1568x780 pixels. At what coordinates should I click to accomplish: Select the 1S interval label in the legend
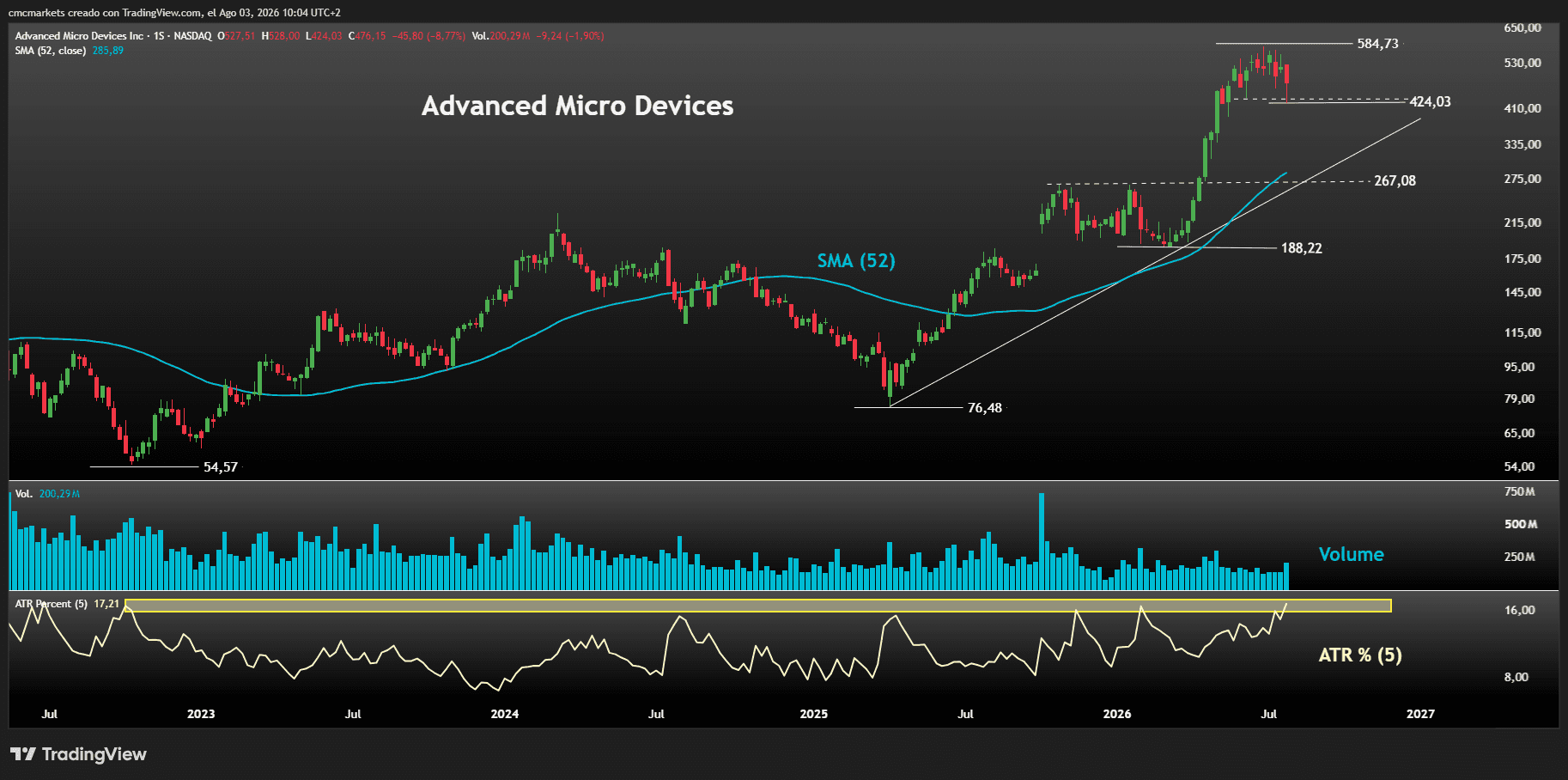coord(159,36)
